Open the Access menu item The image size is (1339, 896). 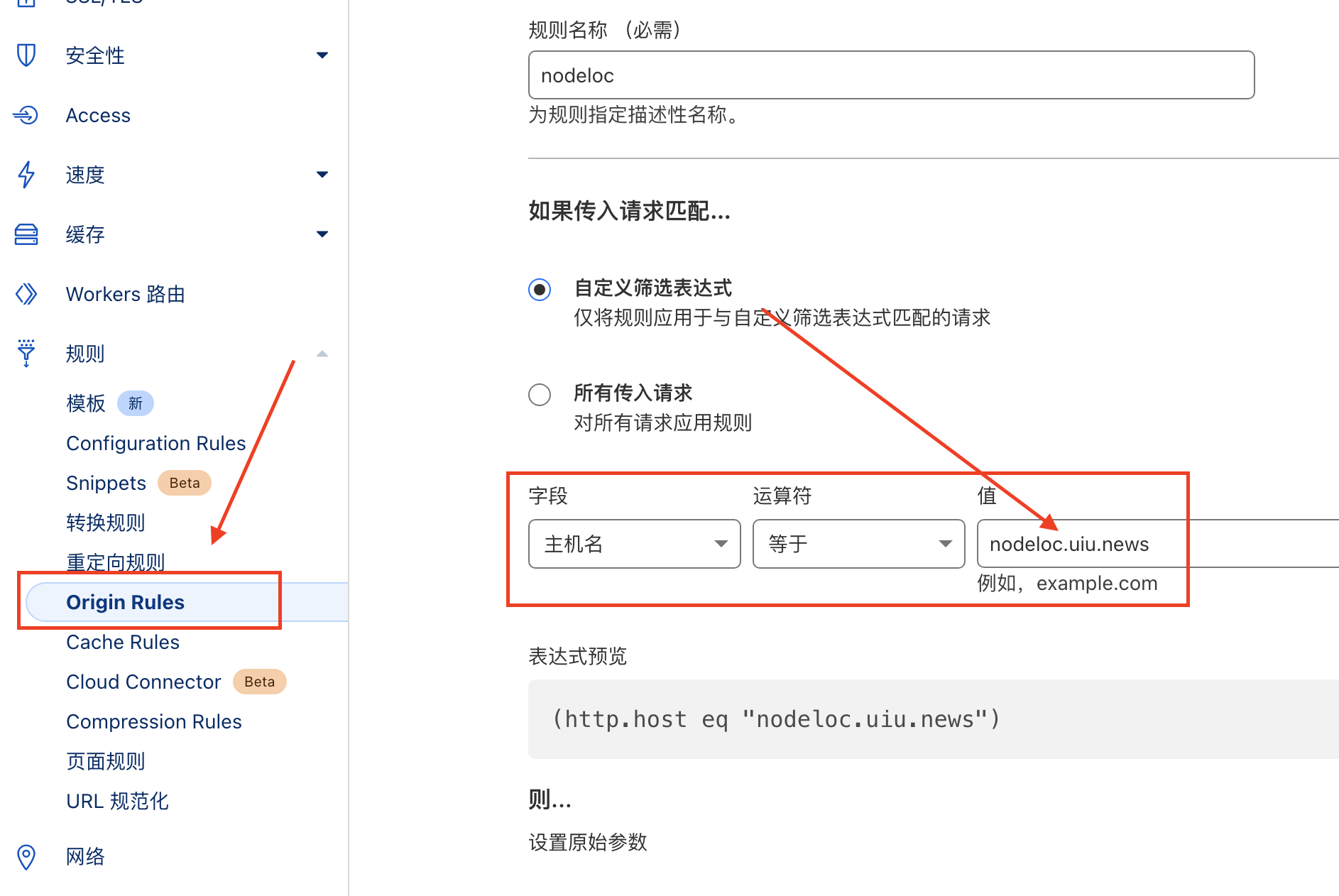click(98, 115)
